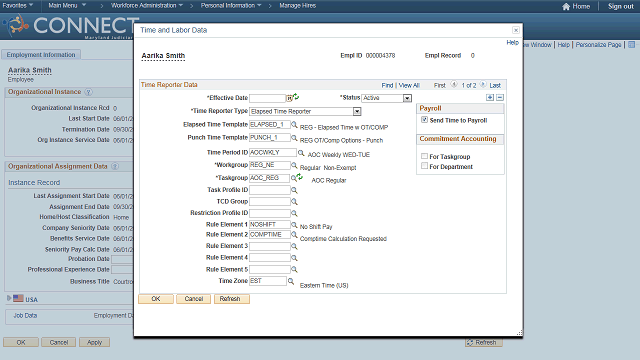Close the Time and Labor Data dialog
This screenshot has width=640, height=360.
516,30
